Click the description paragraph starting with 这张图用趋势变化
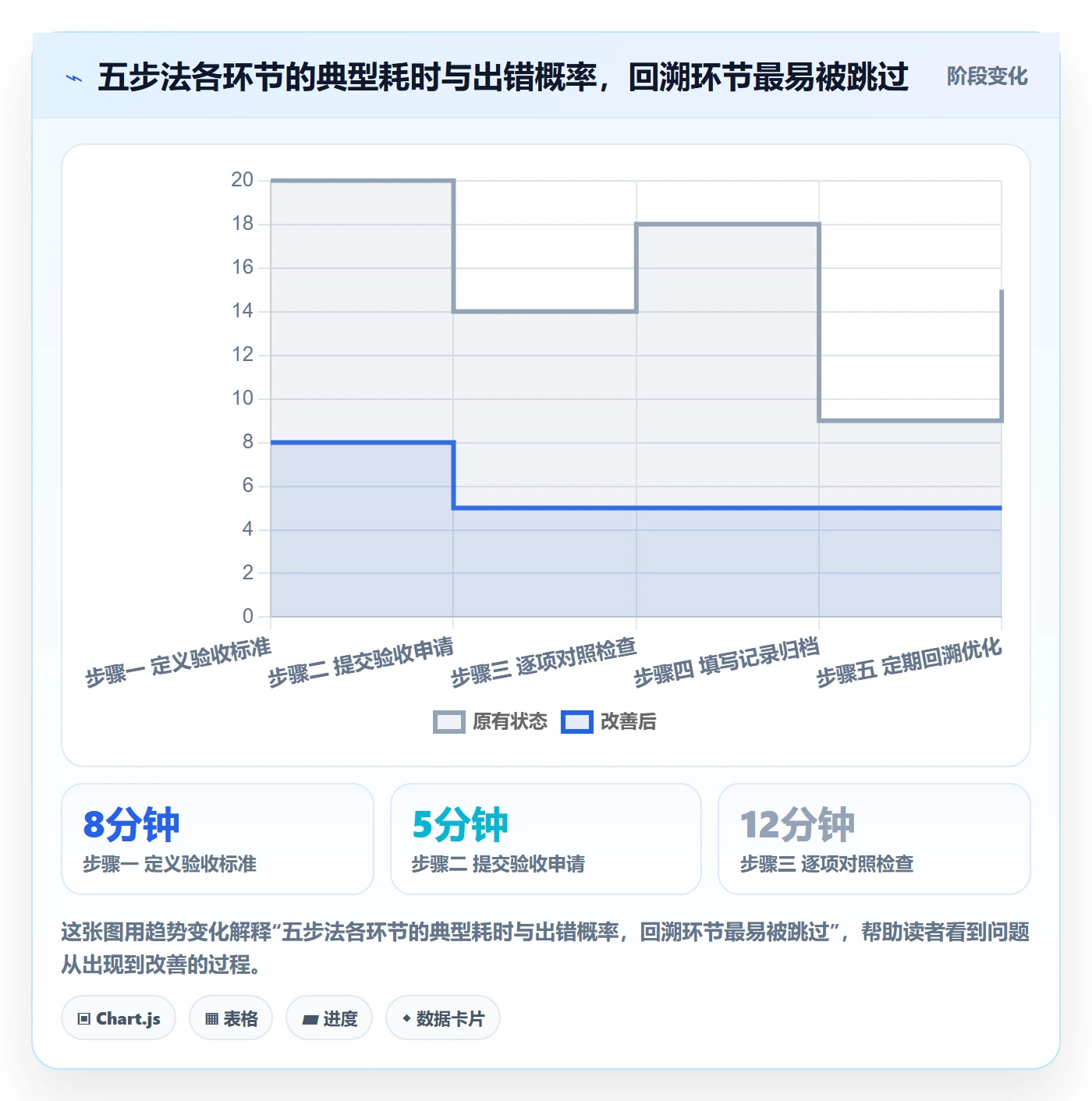 click(x=545, y=948)
